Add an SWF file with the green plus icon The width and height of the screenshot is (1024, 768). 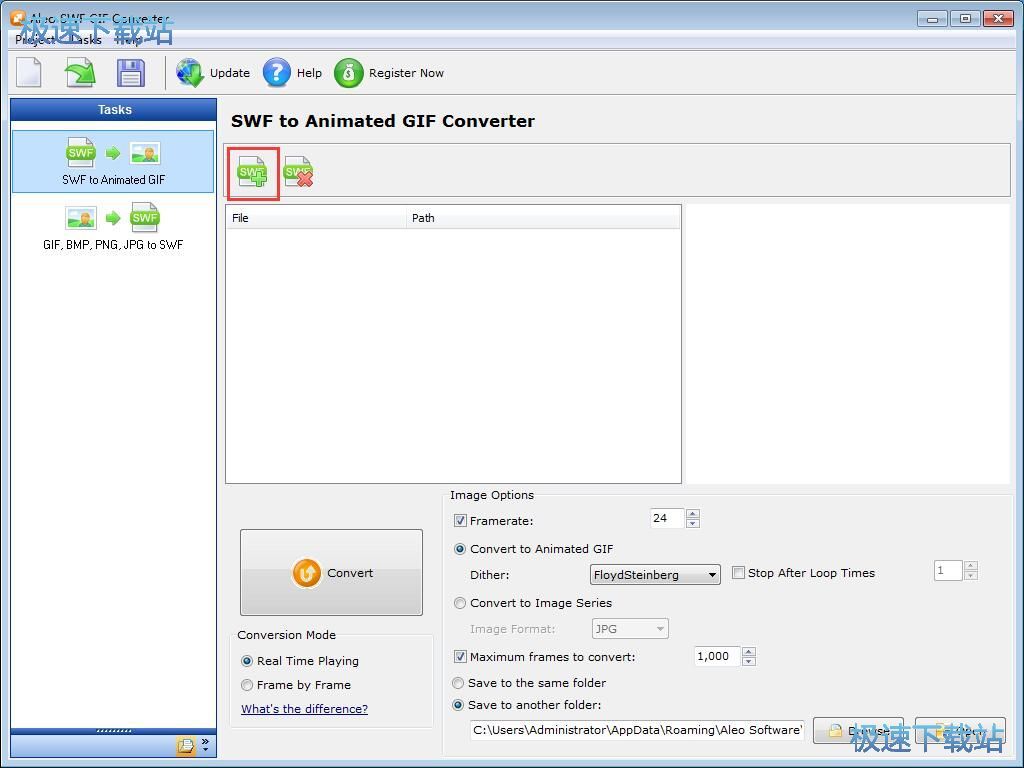coord(253,172)
